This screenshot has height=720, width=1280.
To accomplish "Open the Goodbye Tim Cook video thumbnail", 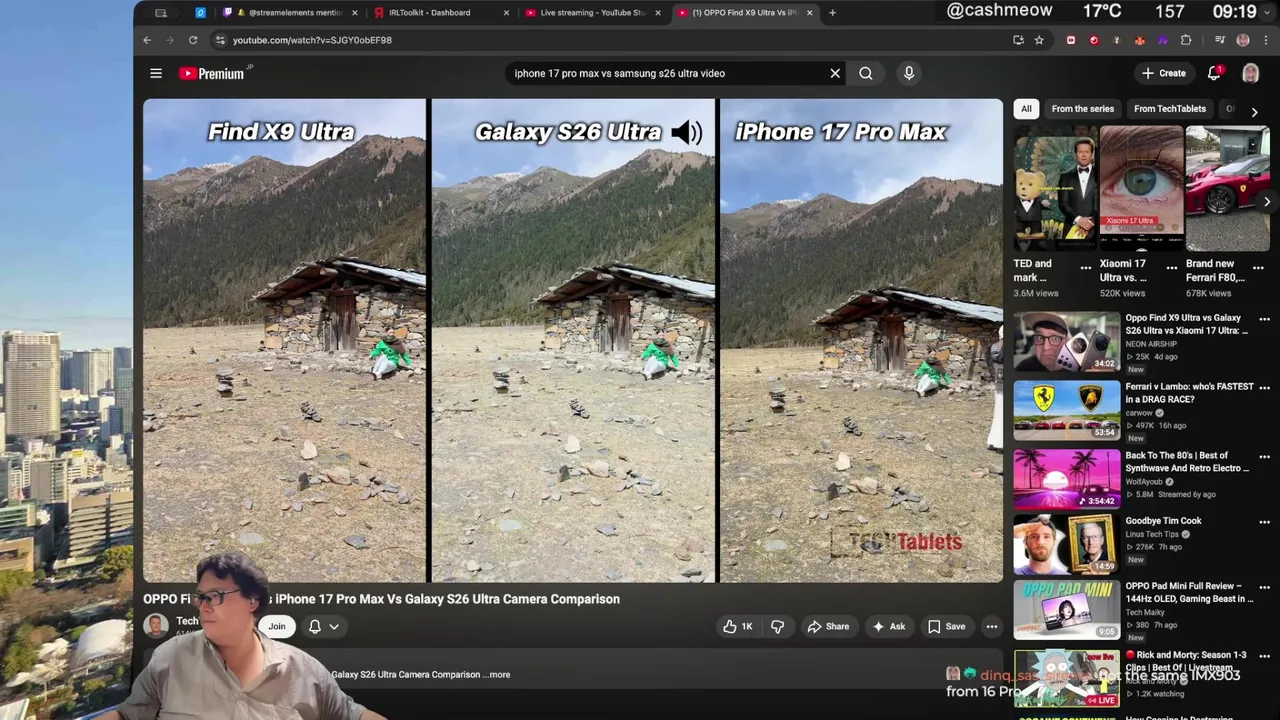I will coord(1067,544).
